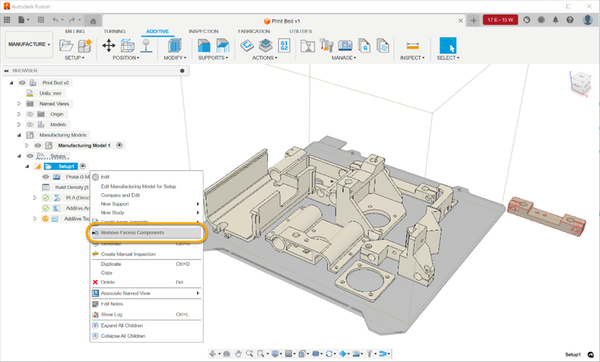Choose Expand All Children
The image size is (600, 362).
(147, 326)
